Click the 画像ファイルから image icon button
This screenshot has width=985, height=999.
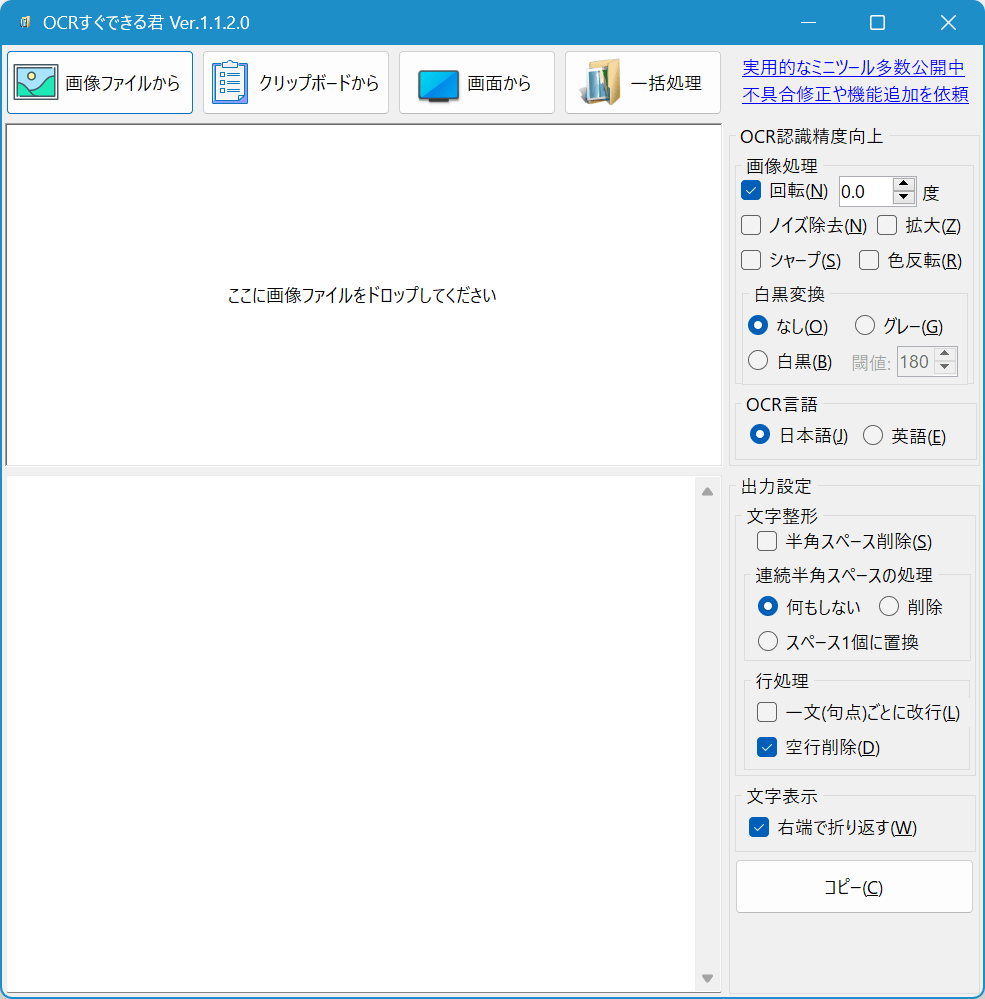click(x=100, y=83)
